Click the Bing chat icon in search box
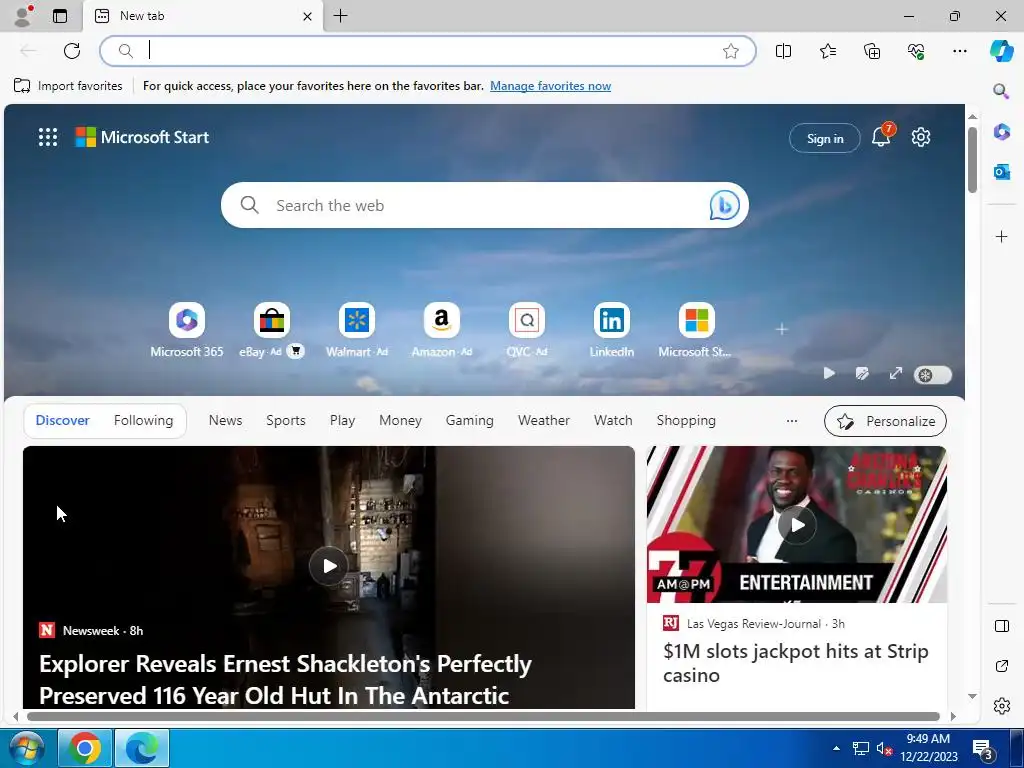The width and height of the screenshot is (1024, 768). pos(724,205)
